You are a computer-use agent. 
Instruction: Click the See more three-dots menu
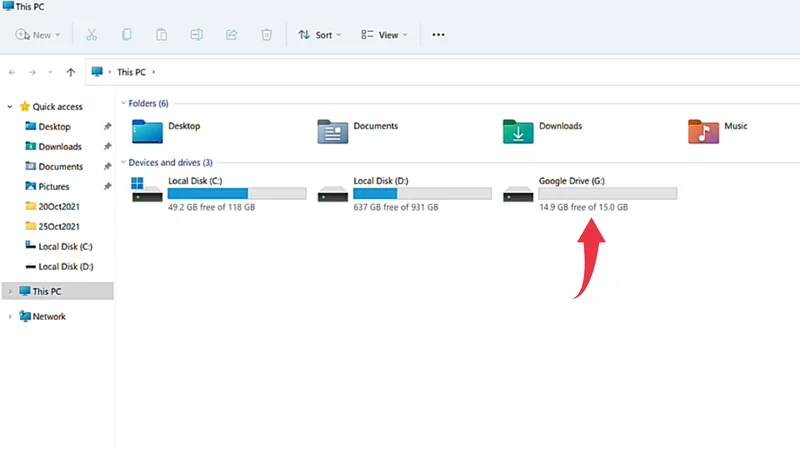coord(438,34)
